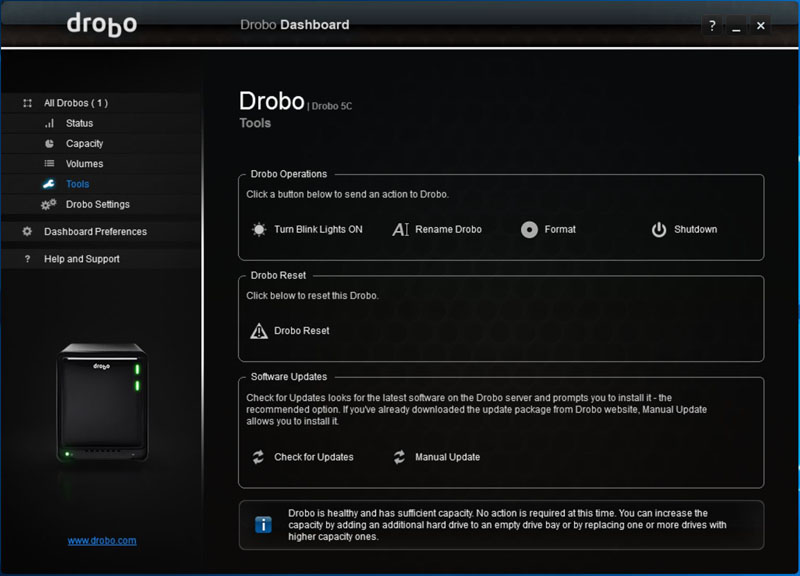Open the www.drobo.com link

[102, 541]
